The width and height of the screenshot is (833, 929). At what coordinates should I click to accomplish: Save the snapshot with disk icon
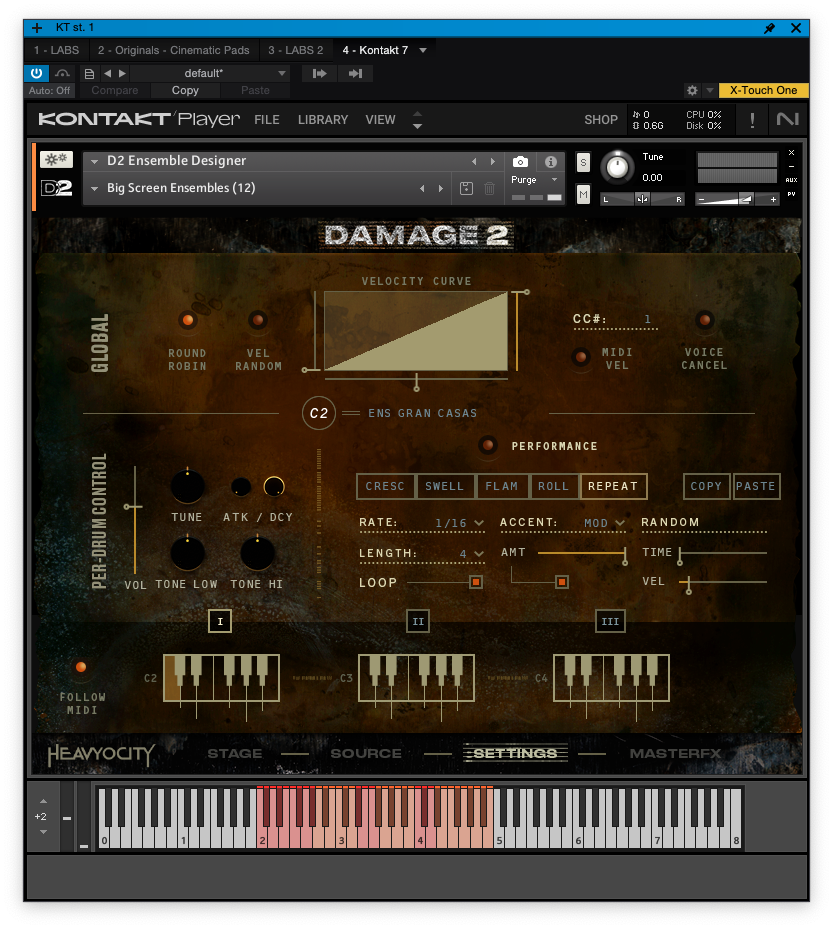466,188
